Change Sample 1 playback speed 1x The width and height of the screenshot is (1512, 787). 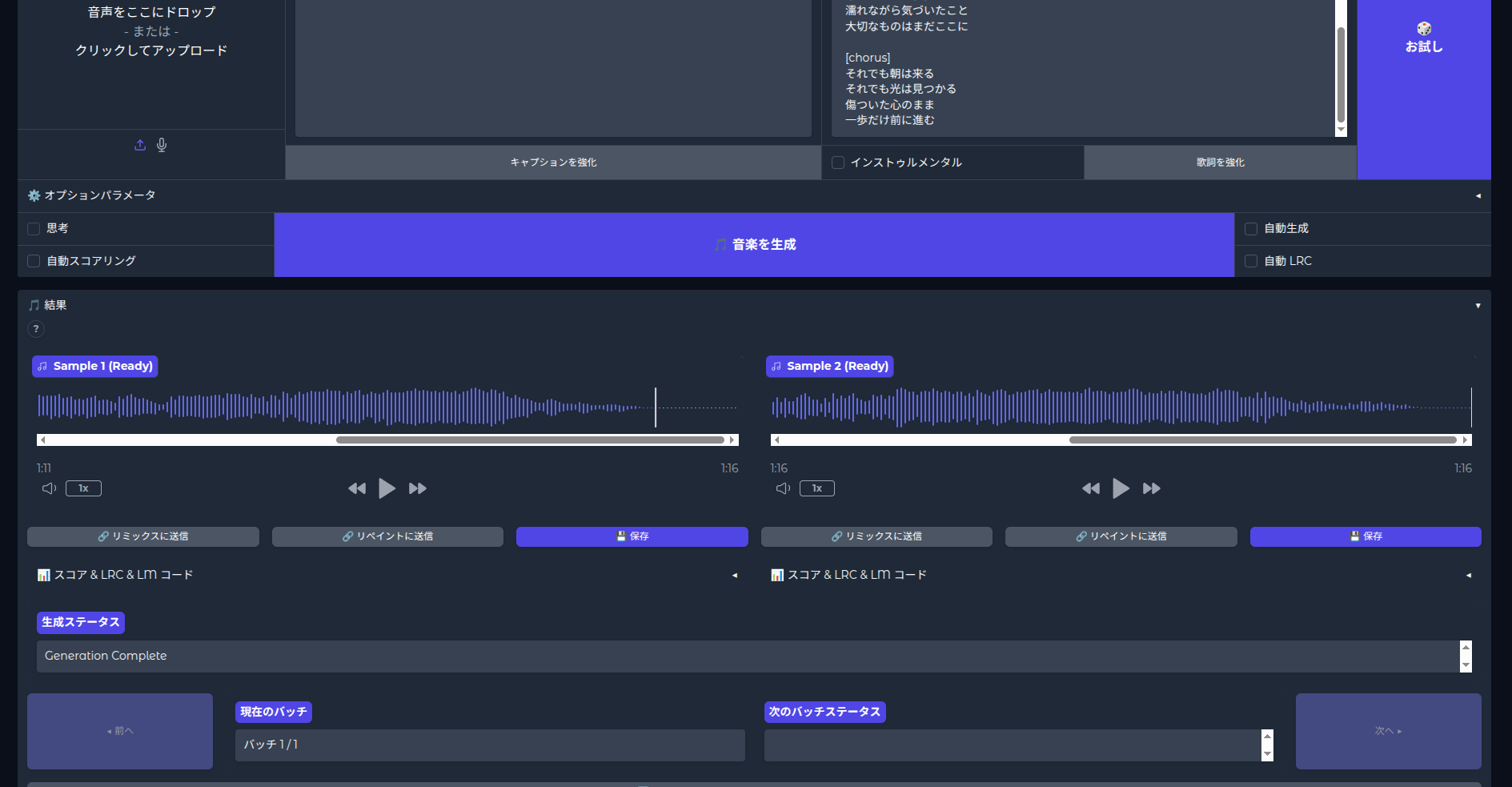(83, 488)
